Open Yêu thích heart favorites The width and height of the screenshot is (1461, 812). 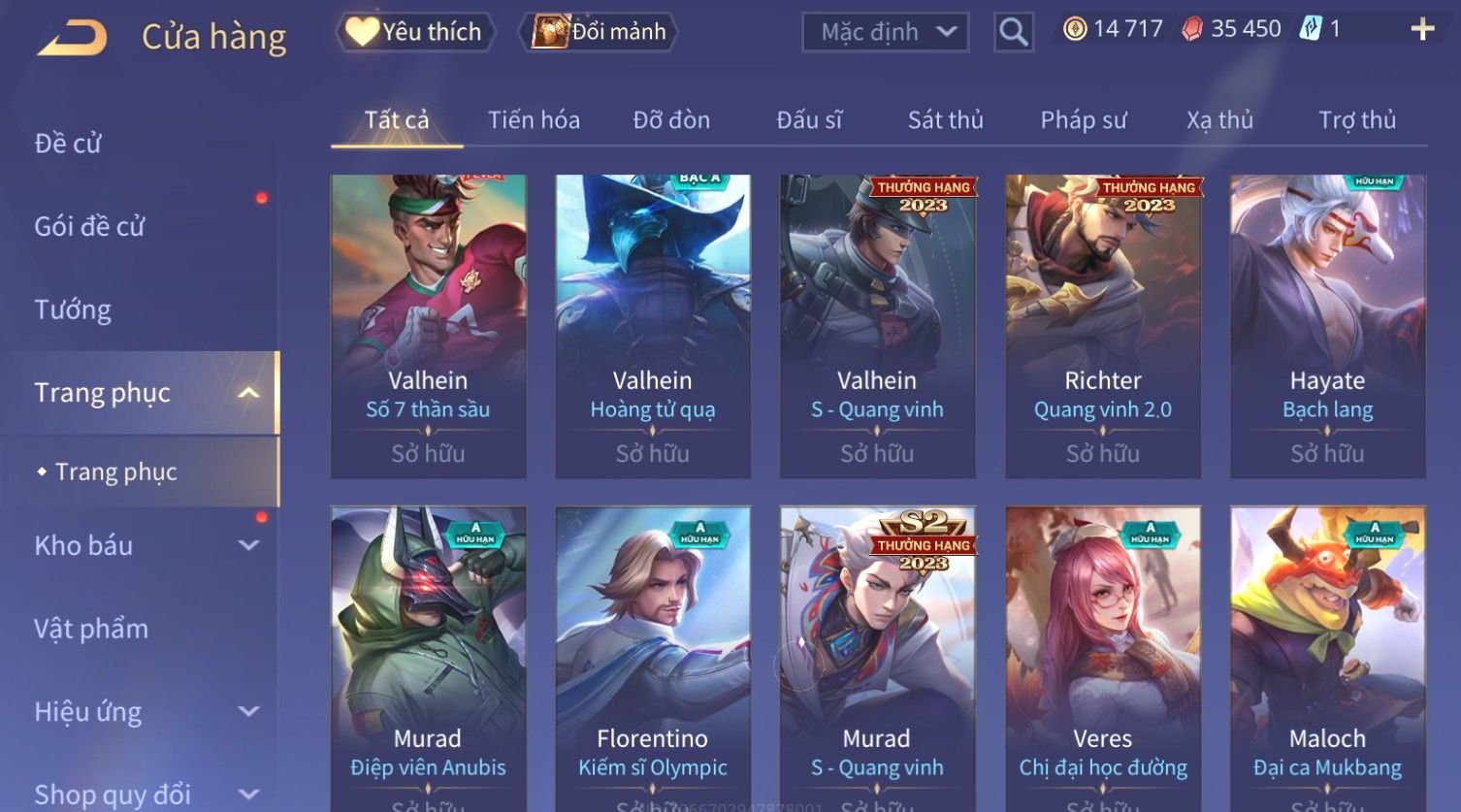(x=415, y=32)
